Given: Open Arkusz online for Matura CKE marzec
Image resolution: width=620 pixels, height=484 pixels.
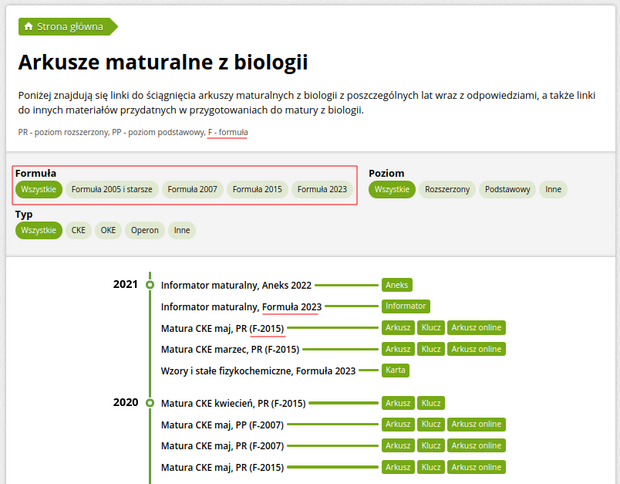Looking at the screenshot, I should (x=476, y=349).
